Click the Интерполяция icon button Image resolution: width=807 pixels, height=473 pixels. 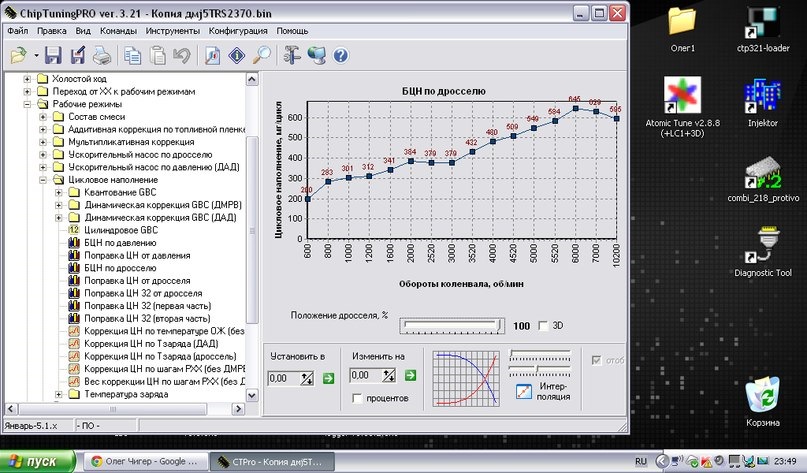point(523,392)
